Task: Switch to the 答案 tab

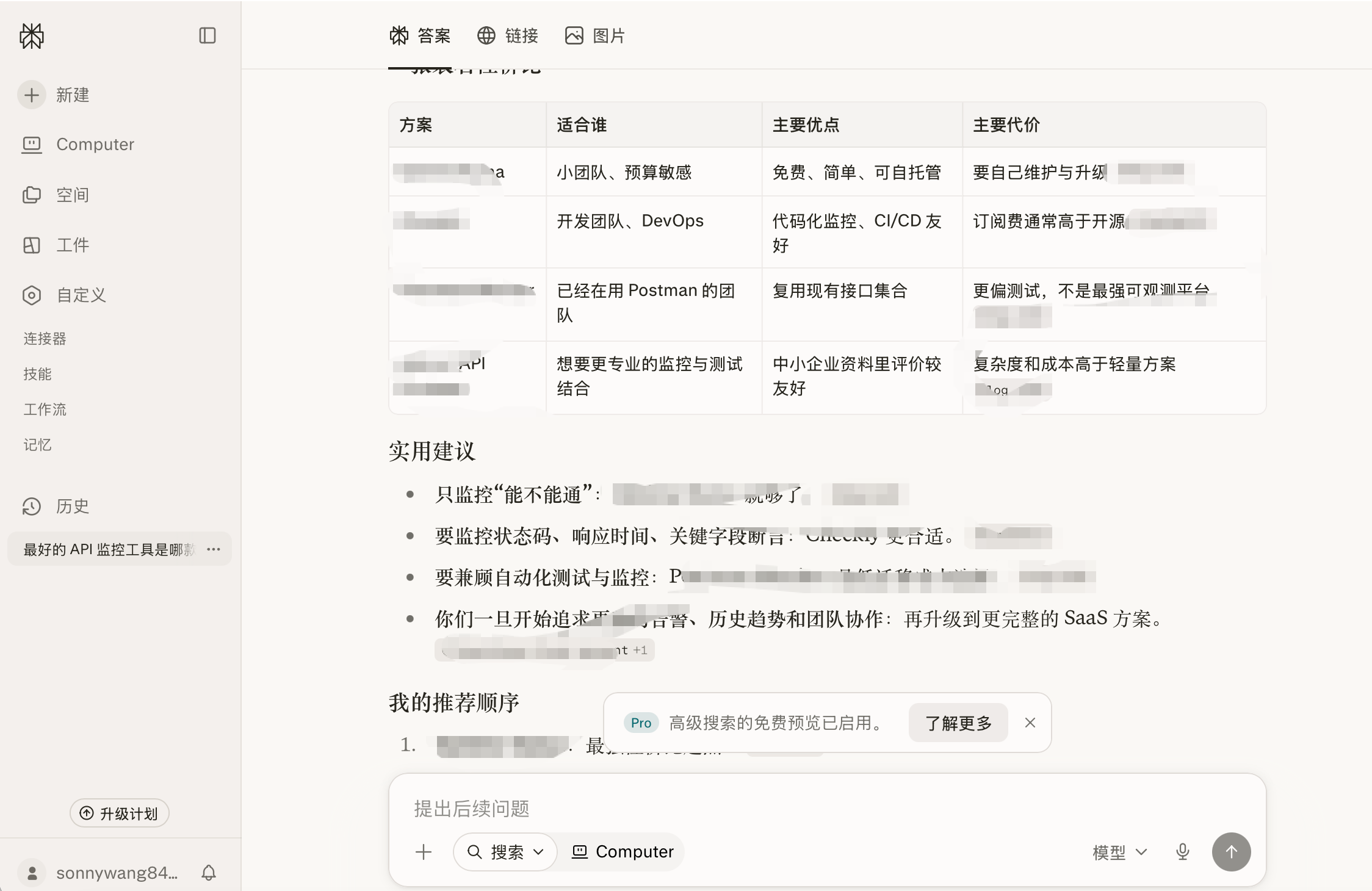Action: (420, 36)
